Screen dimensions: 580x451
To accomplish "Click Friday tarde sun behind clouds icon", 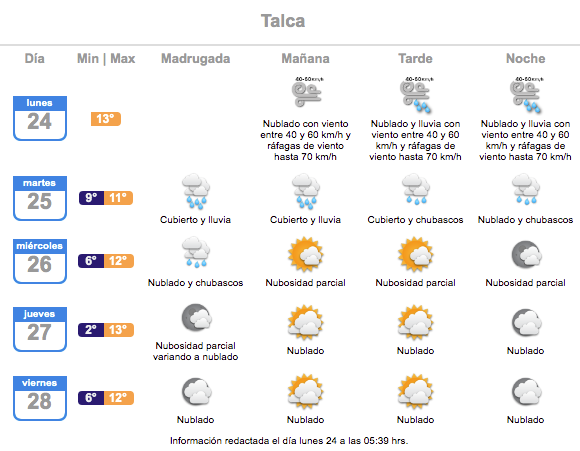I will tap(415, 391).
